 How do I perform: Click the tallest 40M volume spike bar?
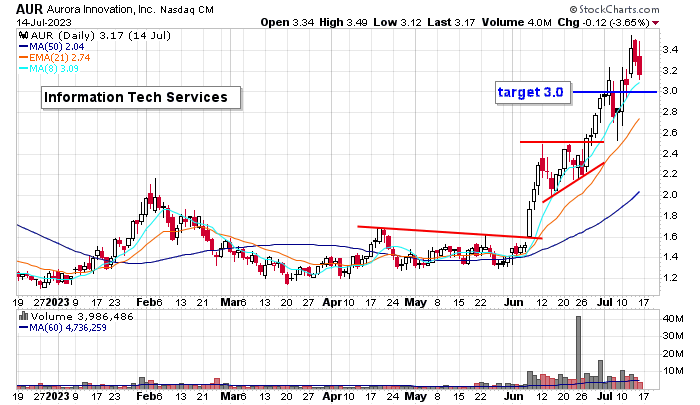point(579,352)
